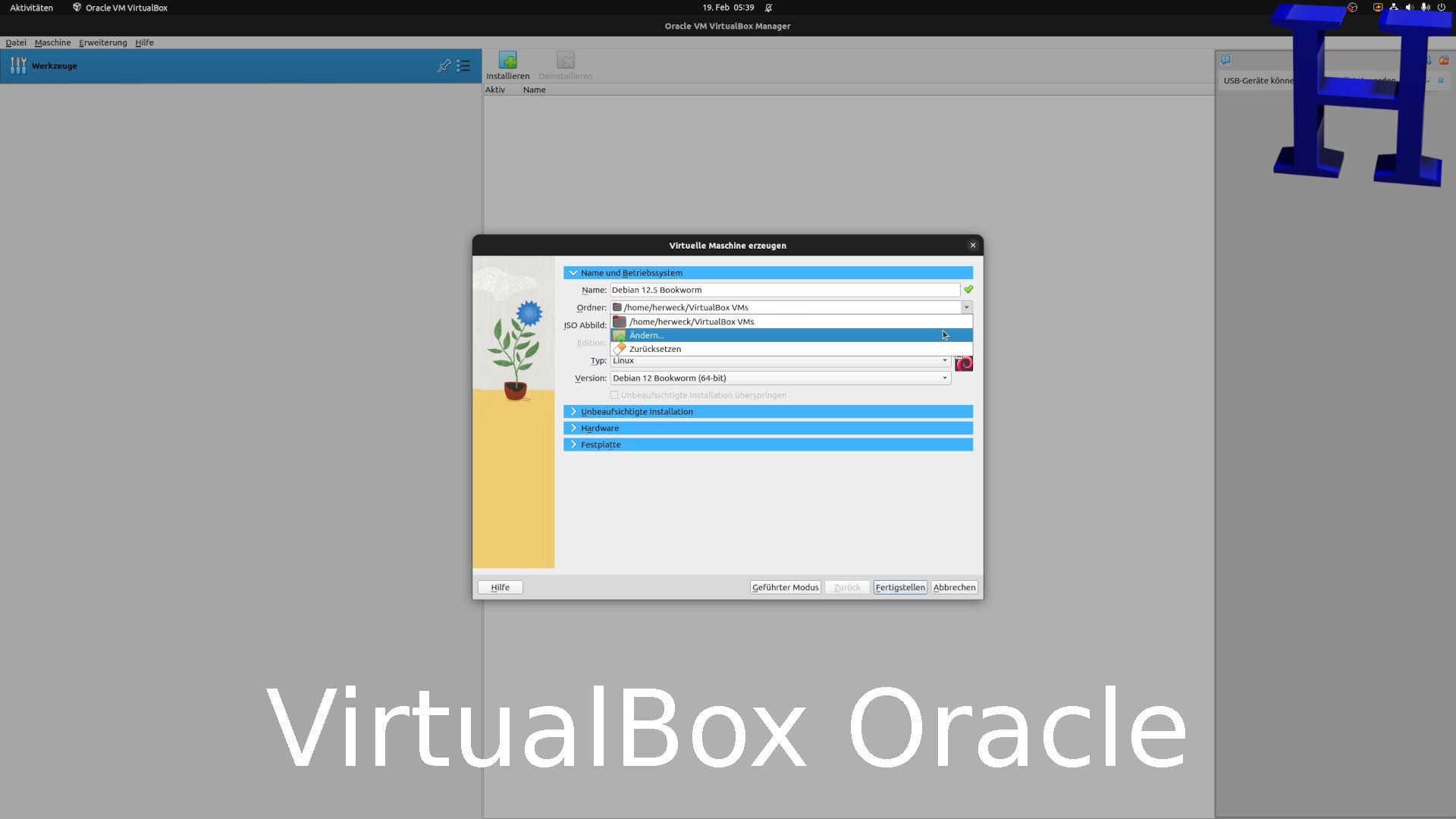Click the Oracle VM VirtualBox app indicator
This screenshot has height=819, width=1456.
pos(120,8)
